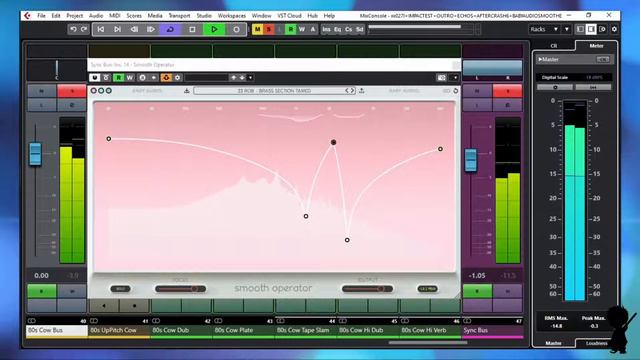Click the 80s Cow Bus channel fader
This screenshot has height=360, width=640.
coord(36,154)
